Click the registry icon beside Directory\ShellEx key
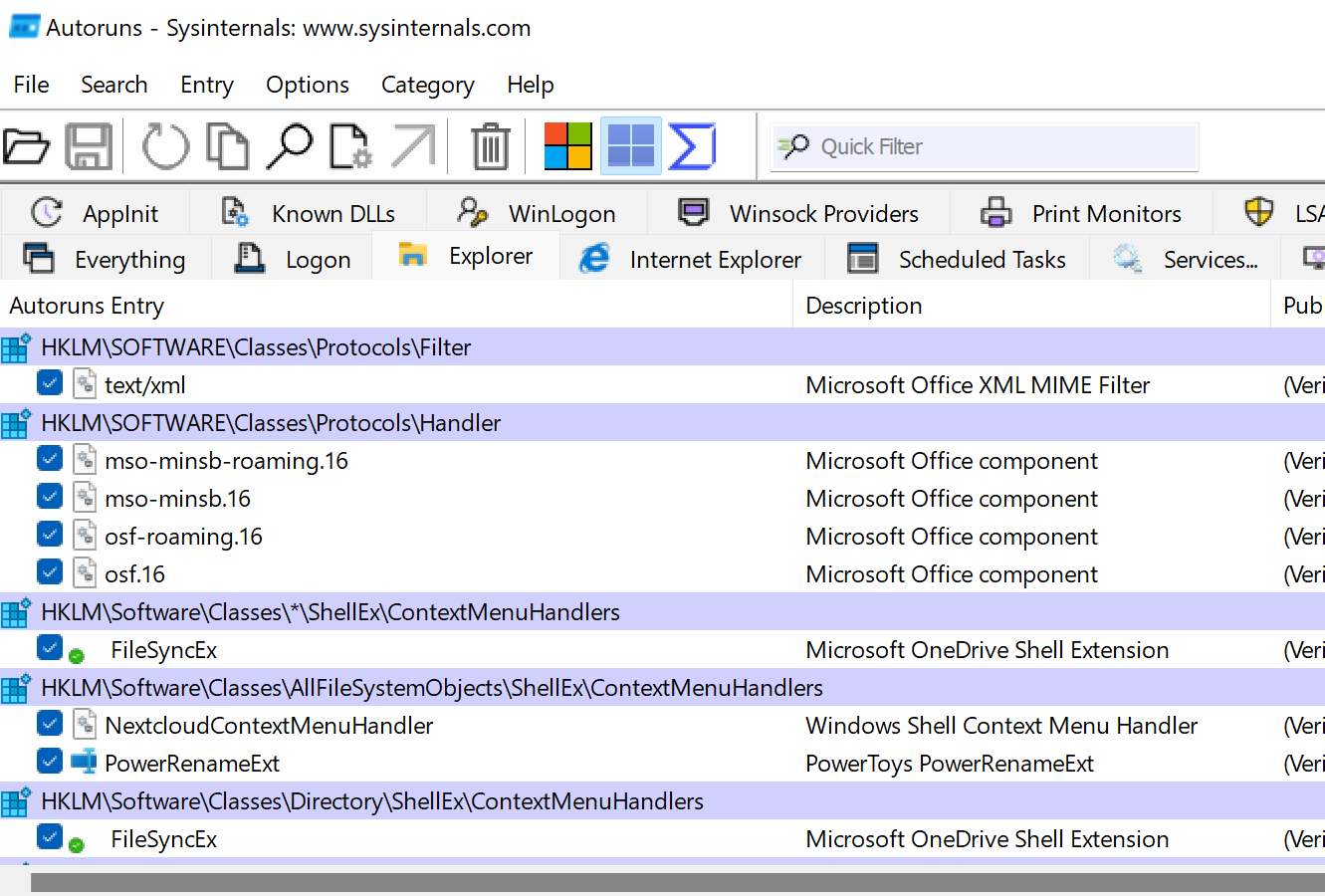The image size is (1325, 896). [16, 801]
